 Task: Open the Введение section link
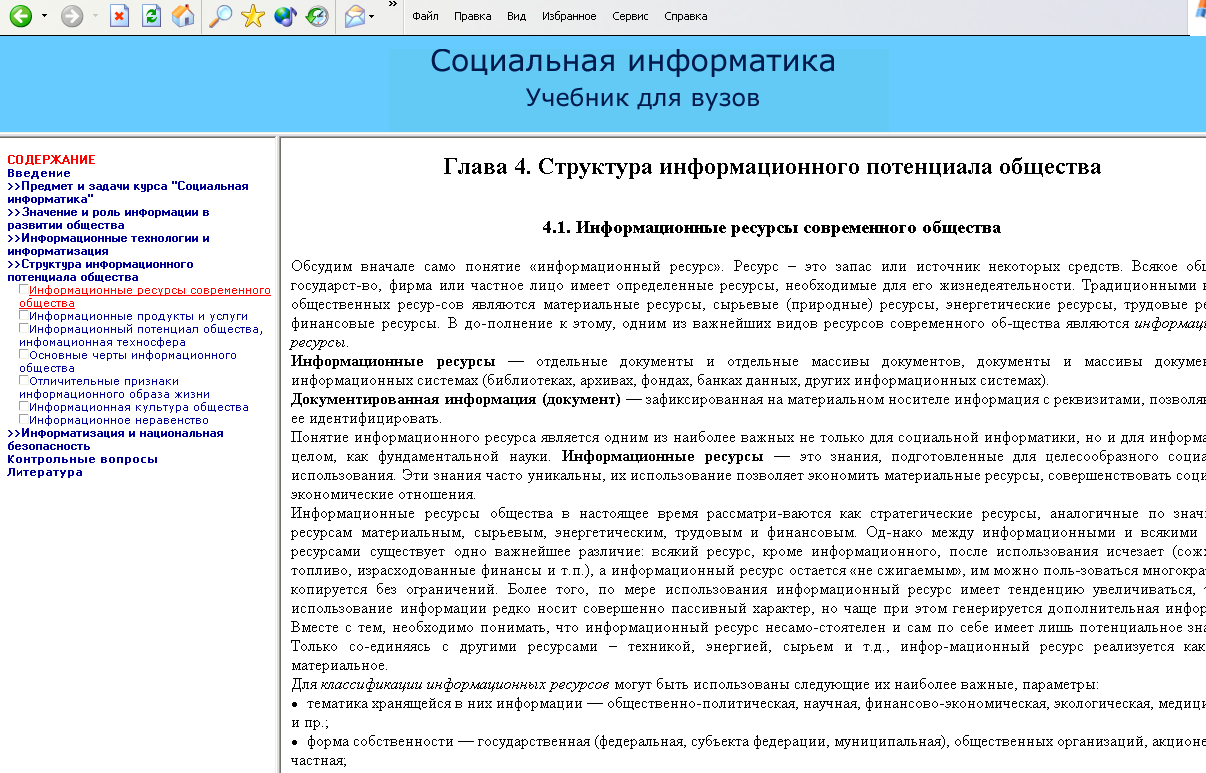(x=39, y=173)
